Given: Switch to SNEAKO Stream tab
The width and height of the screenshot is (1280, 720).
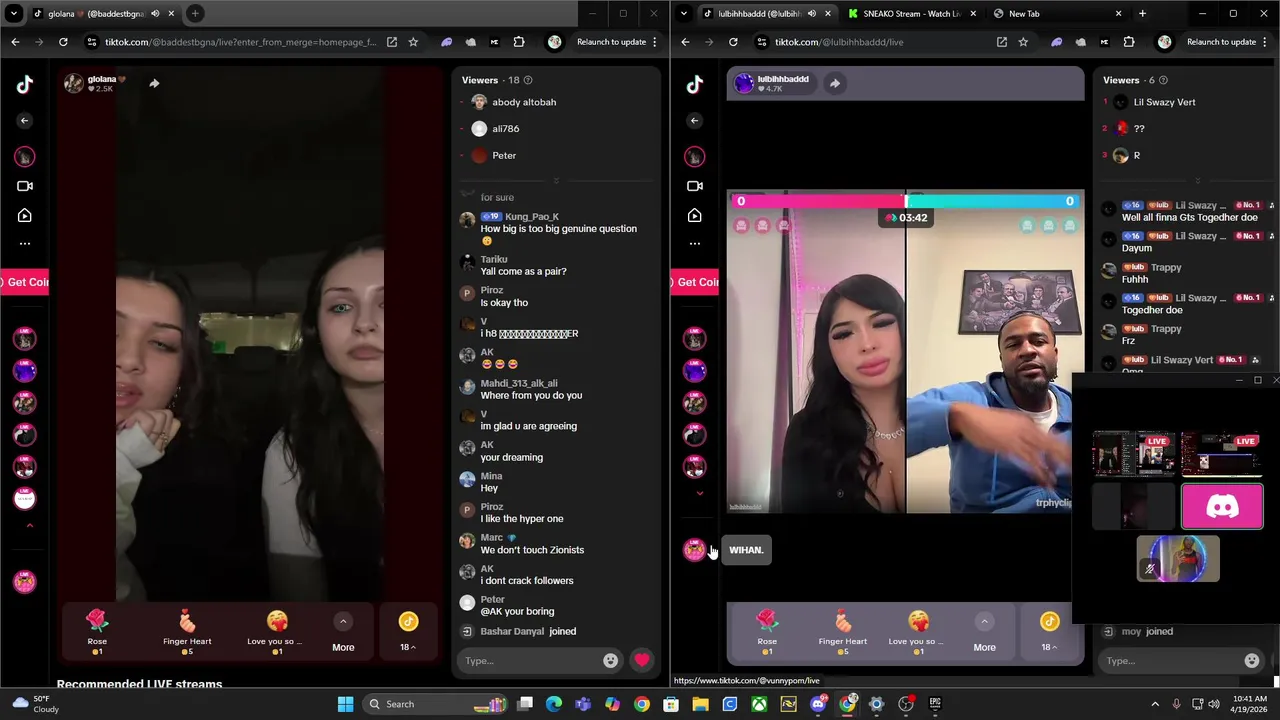Looking at the screenshot, I should [911, 14].
